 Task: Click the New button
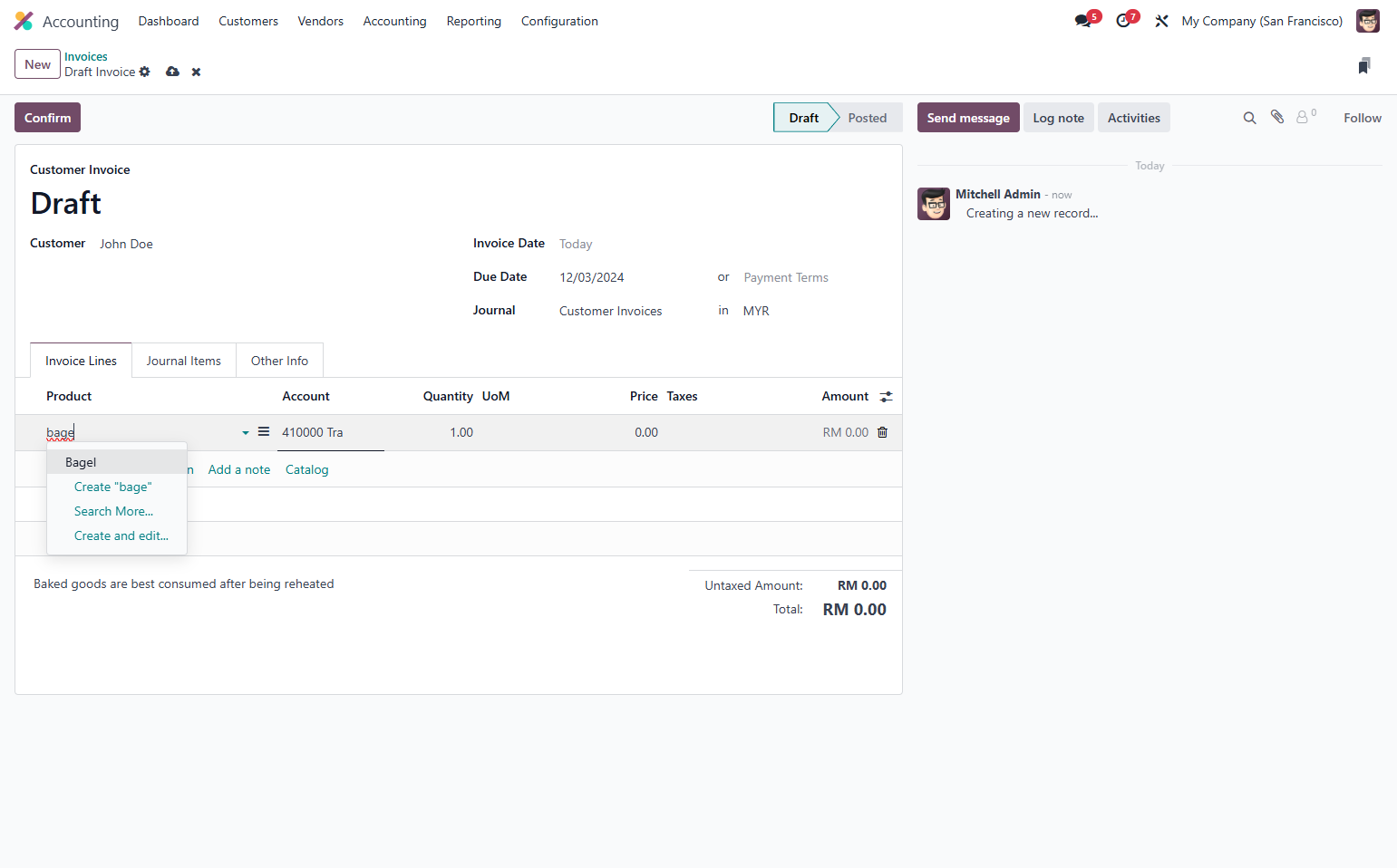[37, 64]
